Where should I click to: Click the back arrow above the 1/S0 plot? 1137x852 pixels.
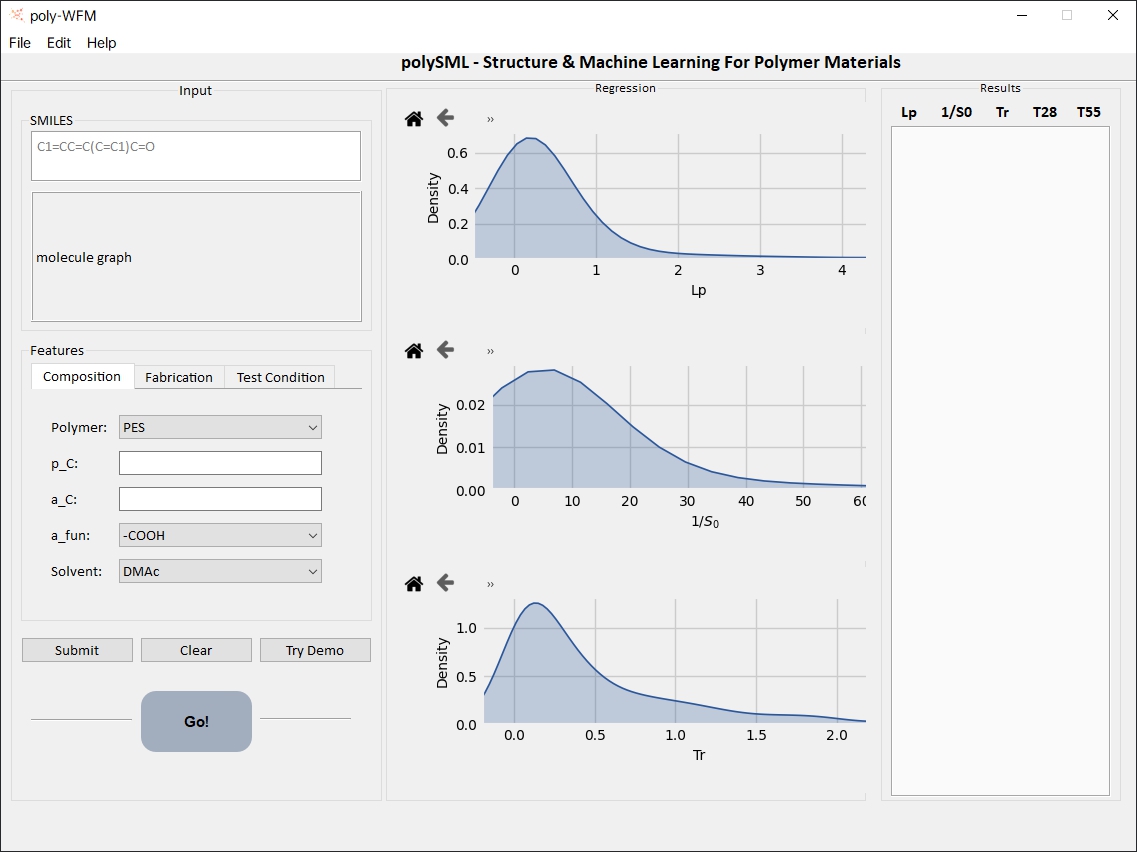click(x=445, y=350)
